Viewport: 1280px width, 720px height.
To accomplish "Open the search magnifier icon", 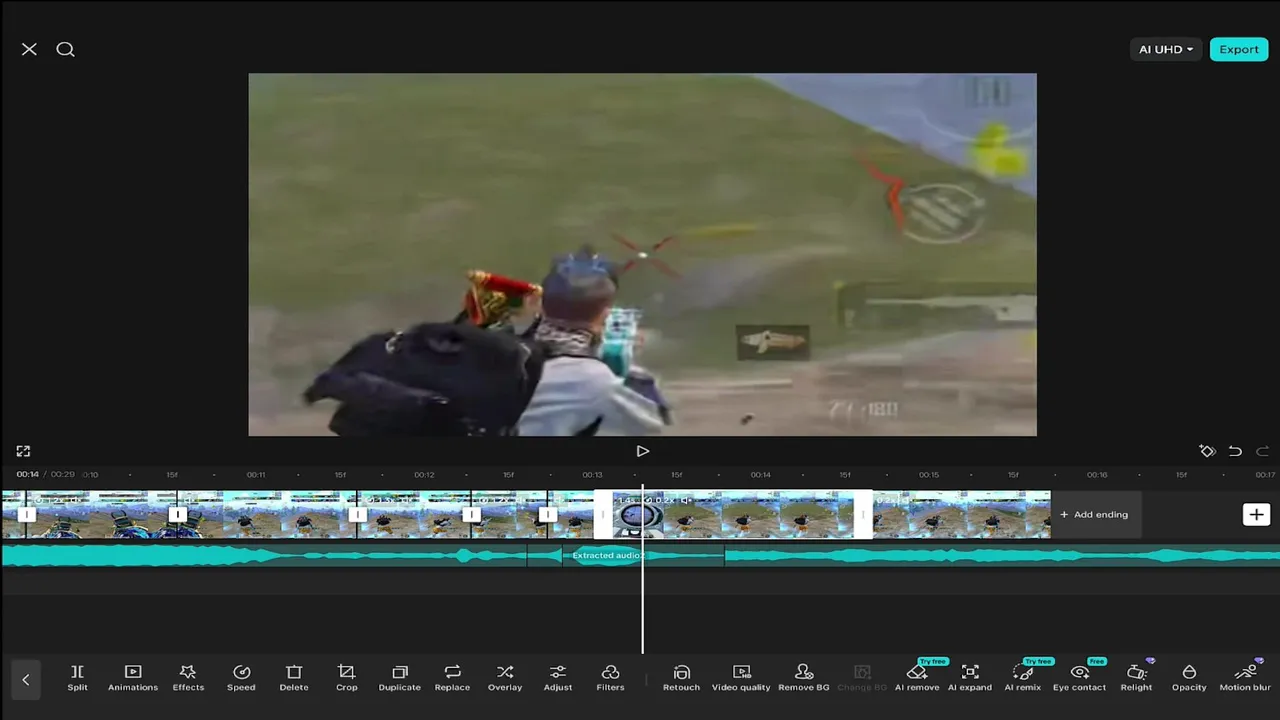I will (x=65, y=49).
